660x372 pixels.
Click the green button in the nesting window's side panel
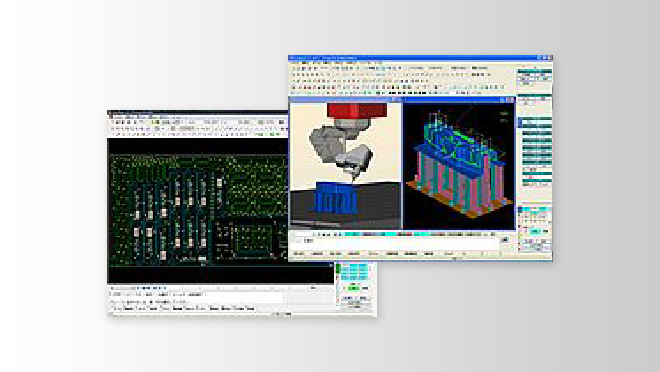pos(354,288)
